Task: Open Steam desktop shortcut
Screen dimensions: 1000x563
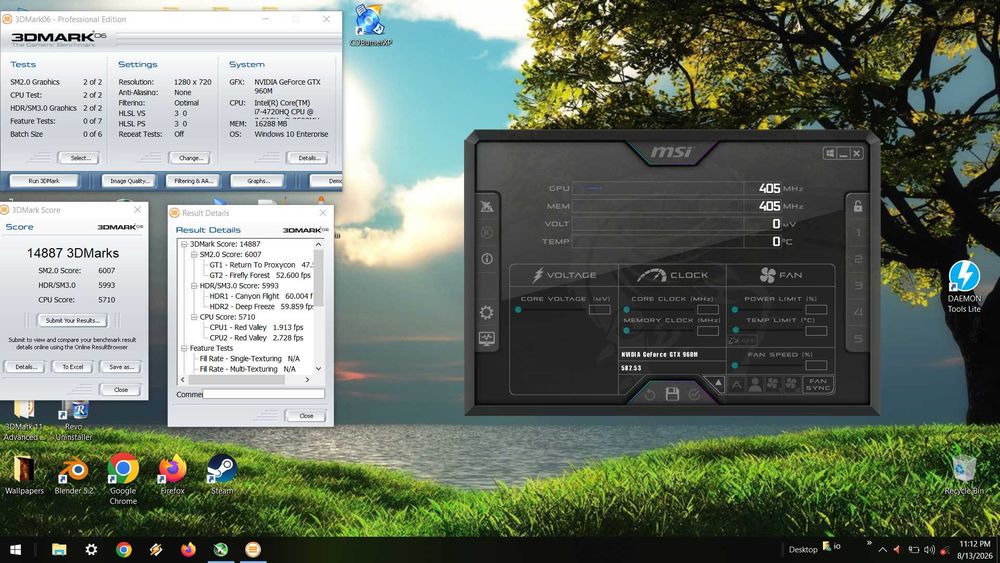Action: point(222,475)
